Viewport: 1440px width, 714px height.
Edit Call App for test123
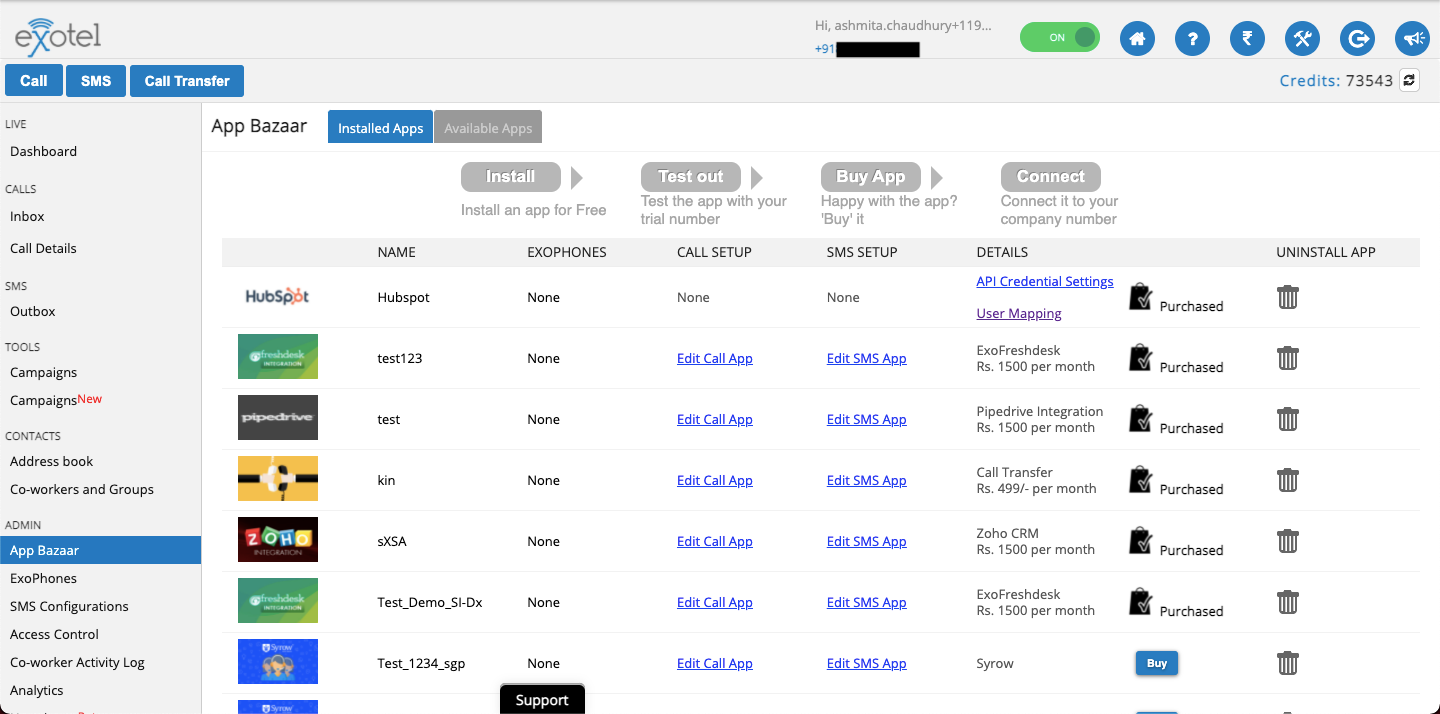tap(715, 358)
